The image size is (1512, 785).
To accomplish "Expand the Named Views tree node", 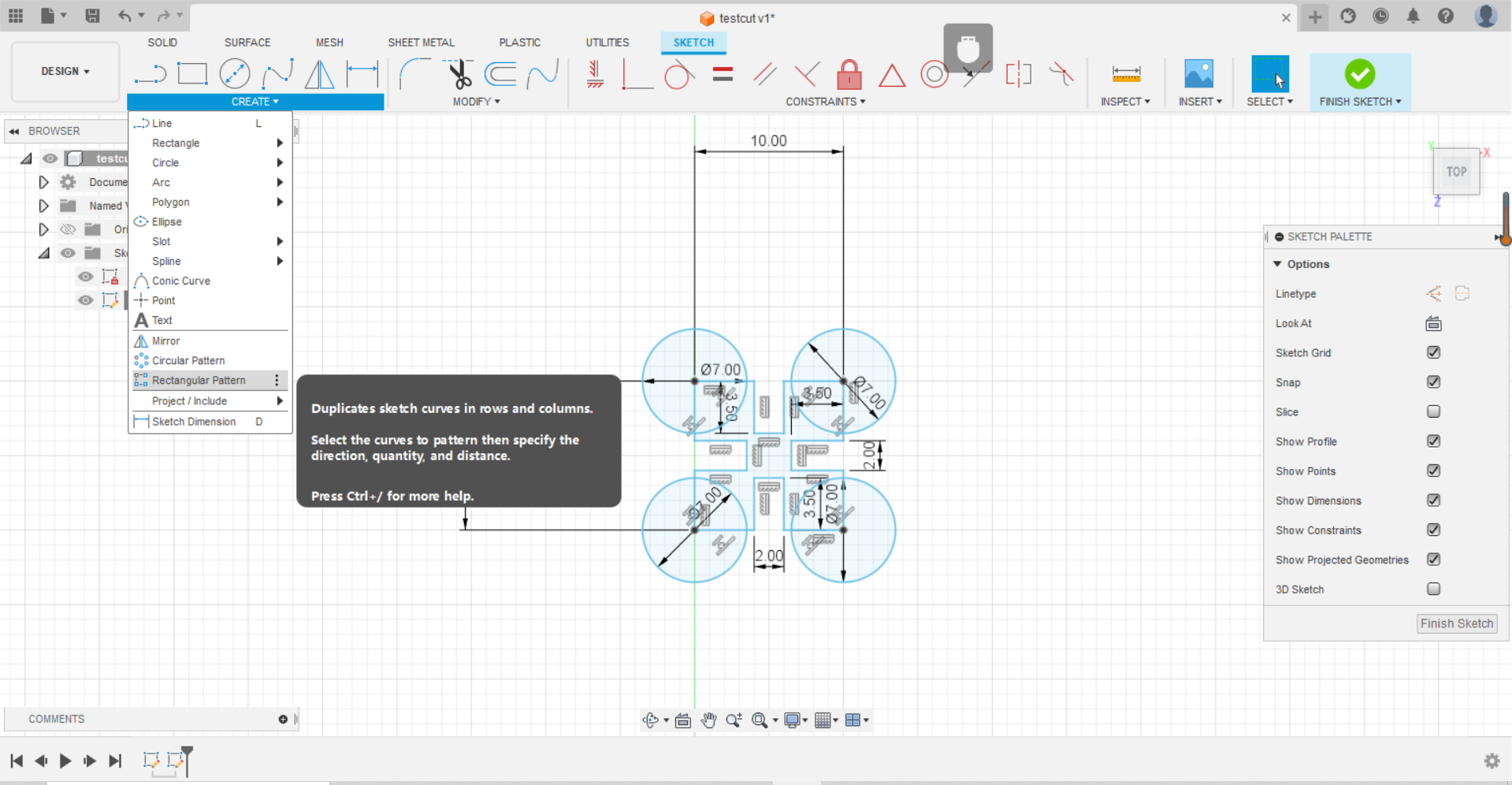I will coord(44,206).
